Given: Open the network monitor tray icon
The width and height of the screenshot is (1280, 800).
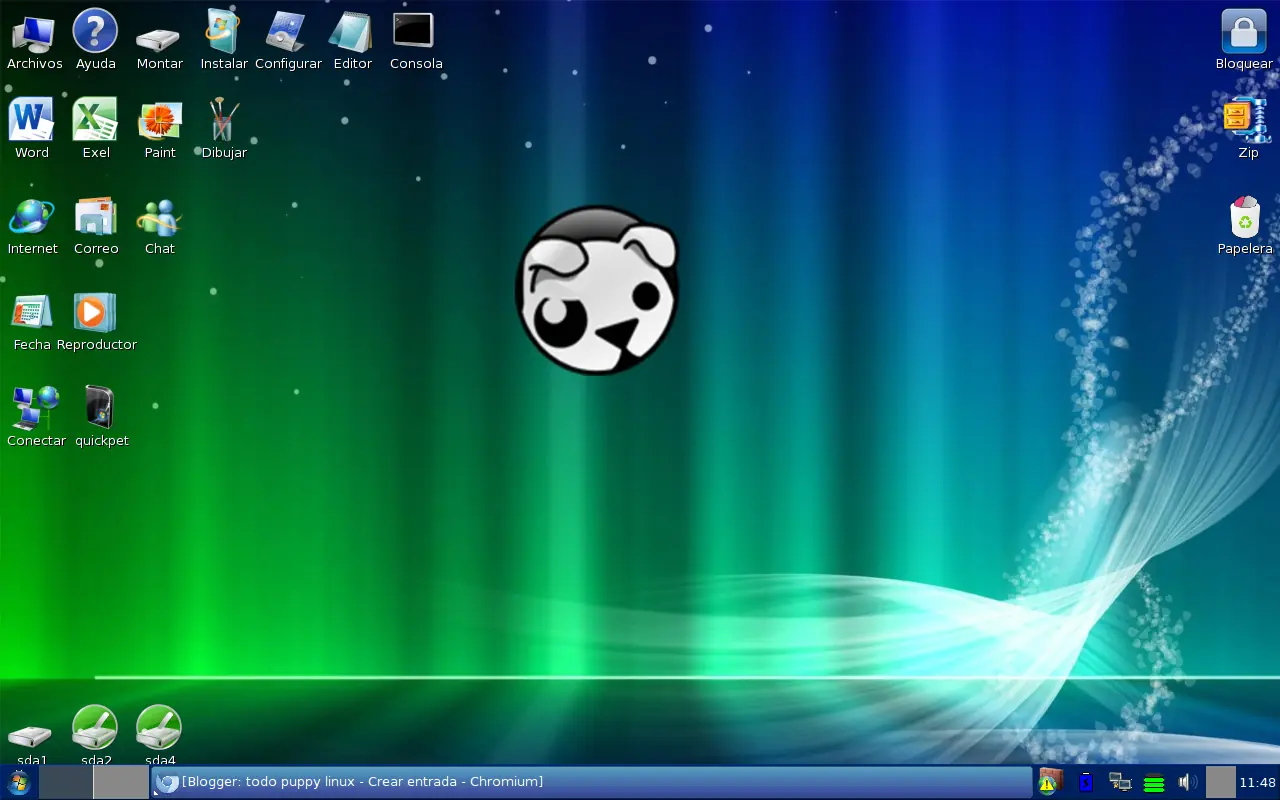Looking at the screenshot, I should (1119, 782).
